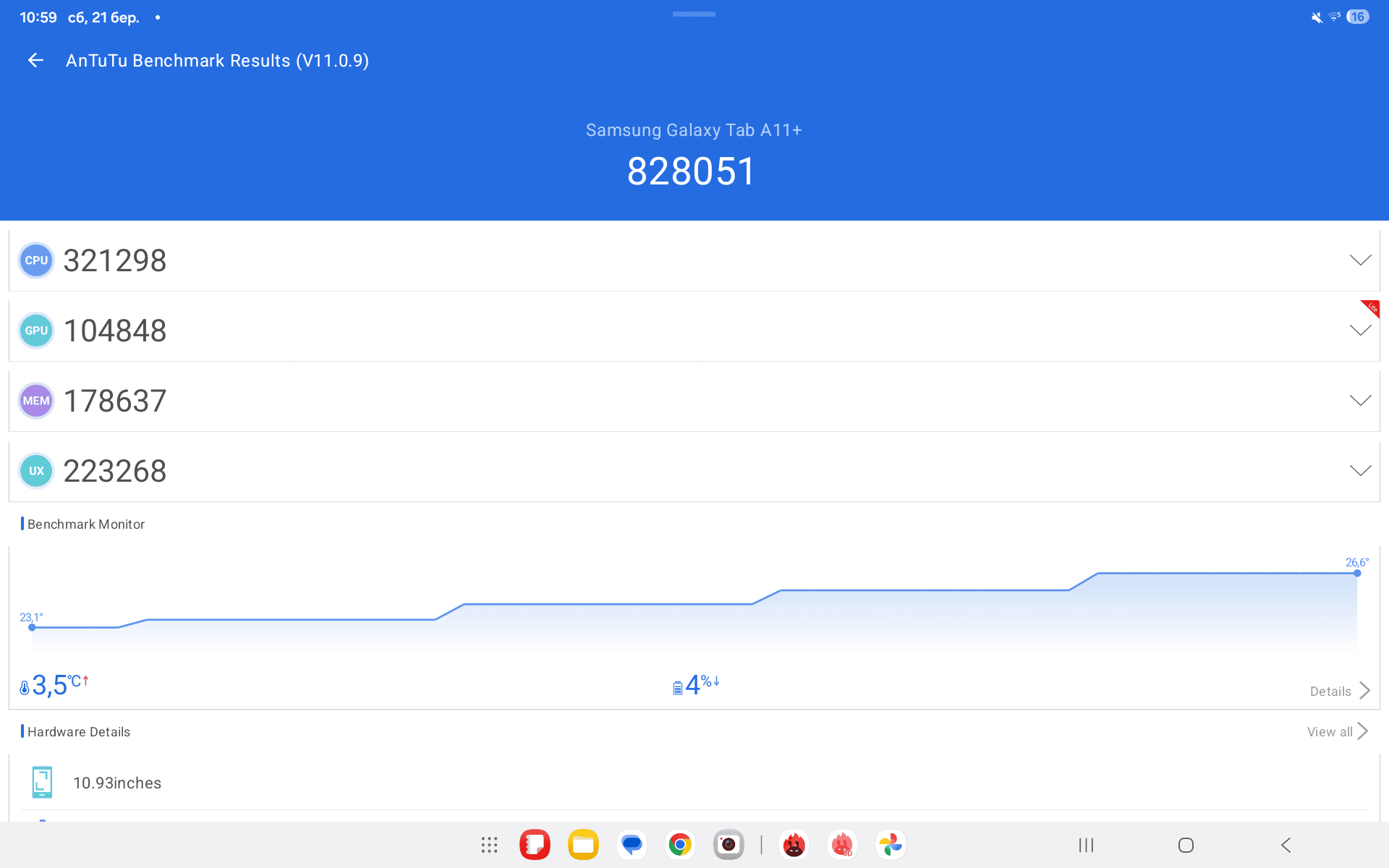Tap the 26,6° end point on the graph
1389x868 pixels.
pos(1357,573)
